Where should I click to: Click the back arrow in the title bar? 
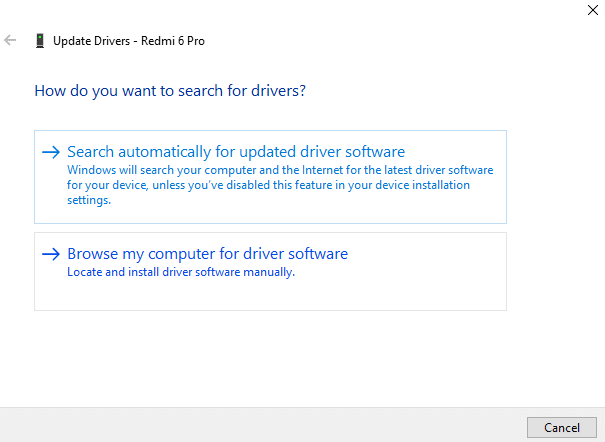(x=11, y=41)
